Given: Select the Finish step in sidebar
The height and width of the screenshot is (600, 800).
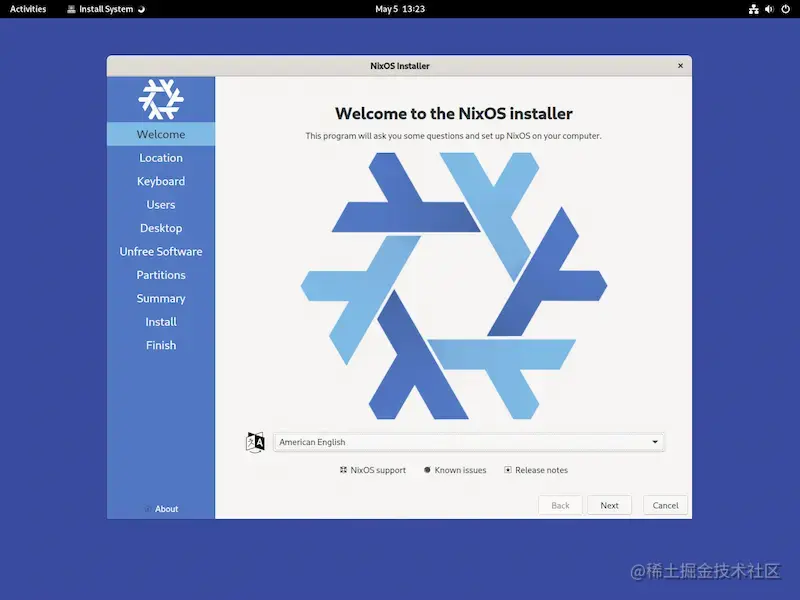Looking at the screenshot, I should point(161,345).
